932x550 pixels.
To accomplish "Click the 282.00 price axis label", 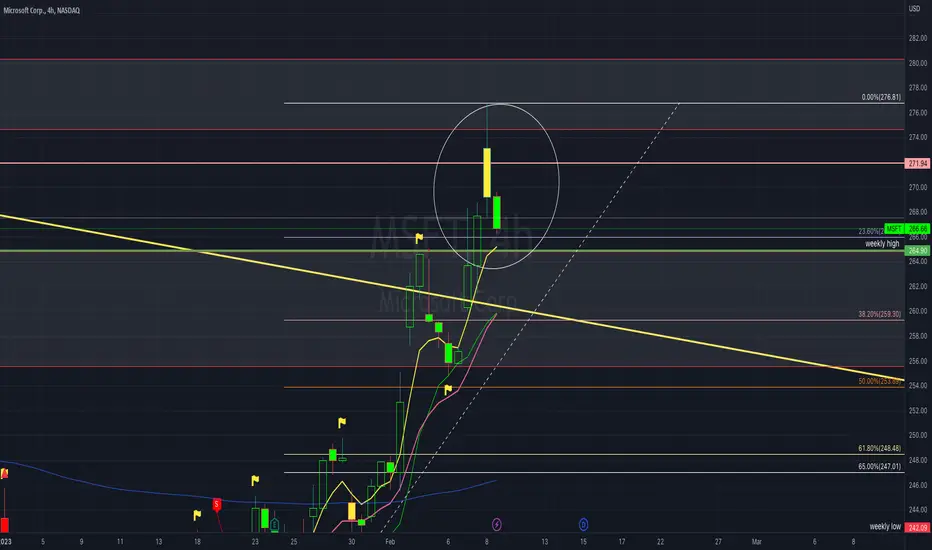I will pos(917,38).
